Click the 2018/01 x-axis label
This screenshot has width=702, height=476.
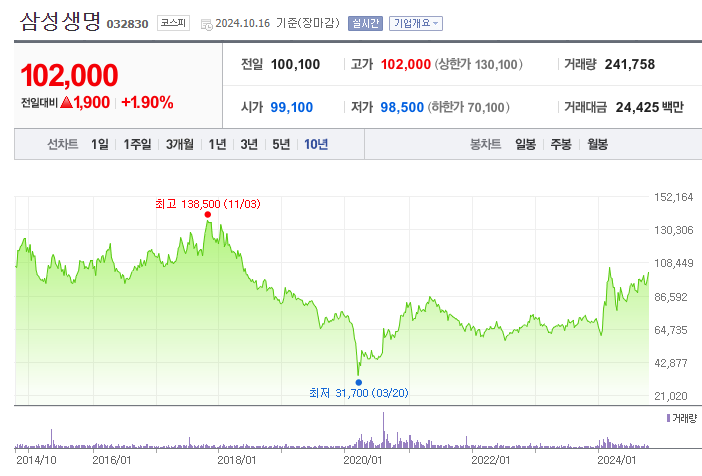pyautogui.click(x=237, y=460)
